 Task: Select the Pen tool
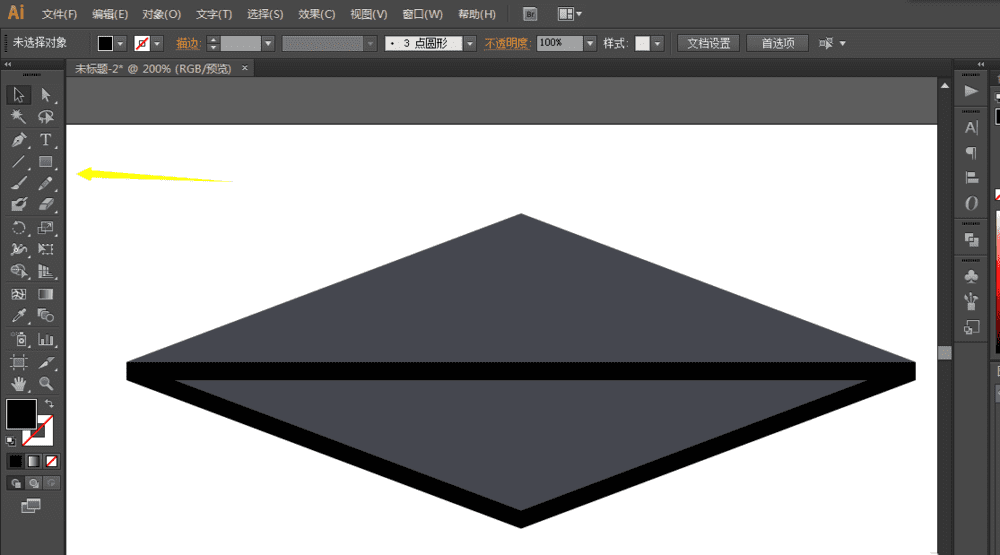pyautogui.click(x=19, y=140)
